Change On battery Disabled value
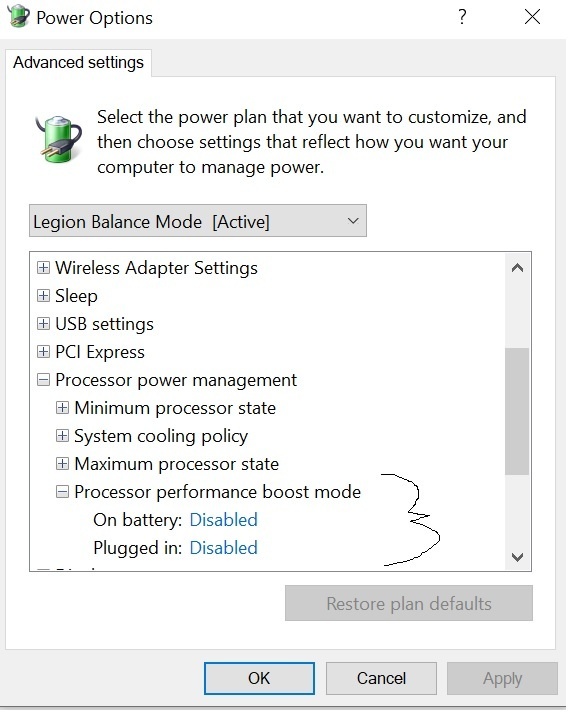Viewport: 582px width, 718px height. pyautogui.click(x=223, y=520)
